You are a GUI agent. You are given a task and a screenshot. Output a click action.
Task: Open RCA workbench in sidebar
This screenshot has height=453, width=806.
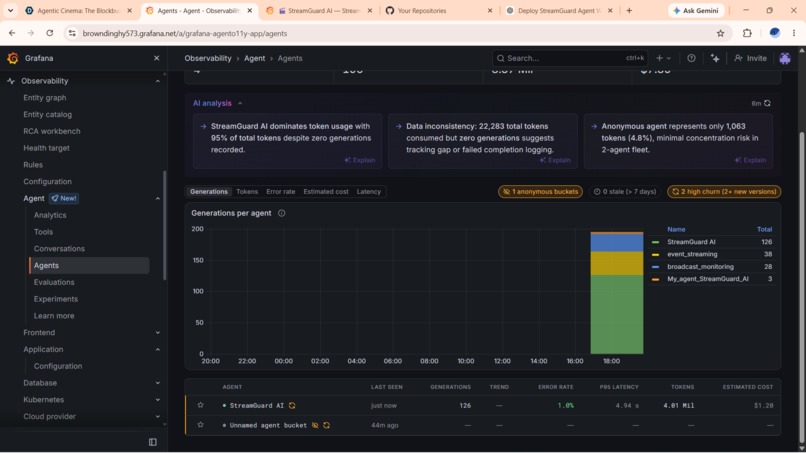(x=52, y=131)
